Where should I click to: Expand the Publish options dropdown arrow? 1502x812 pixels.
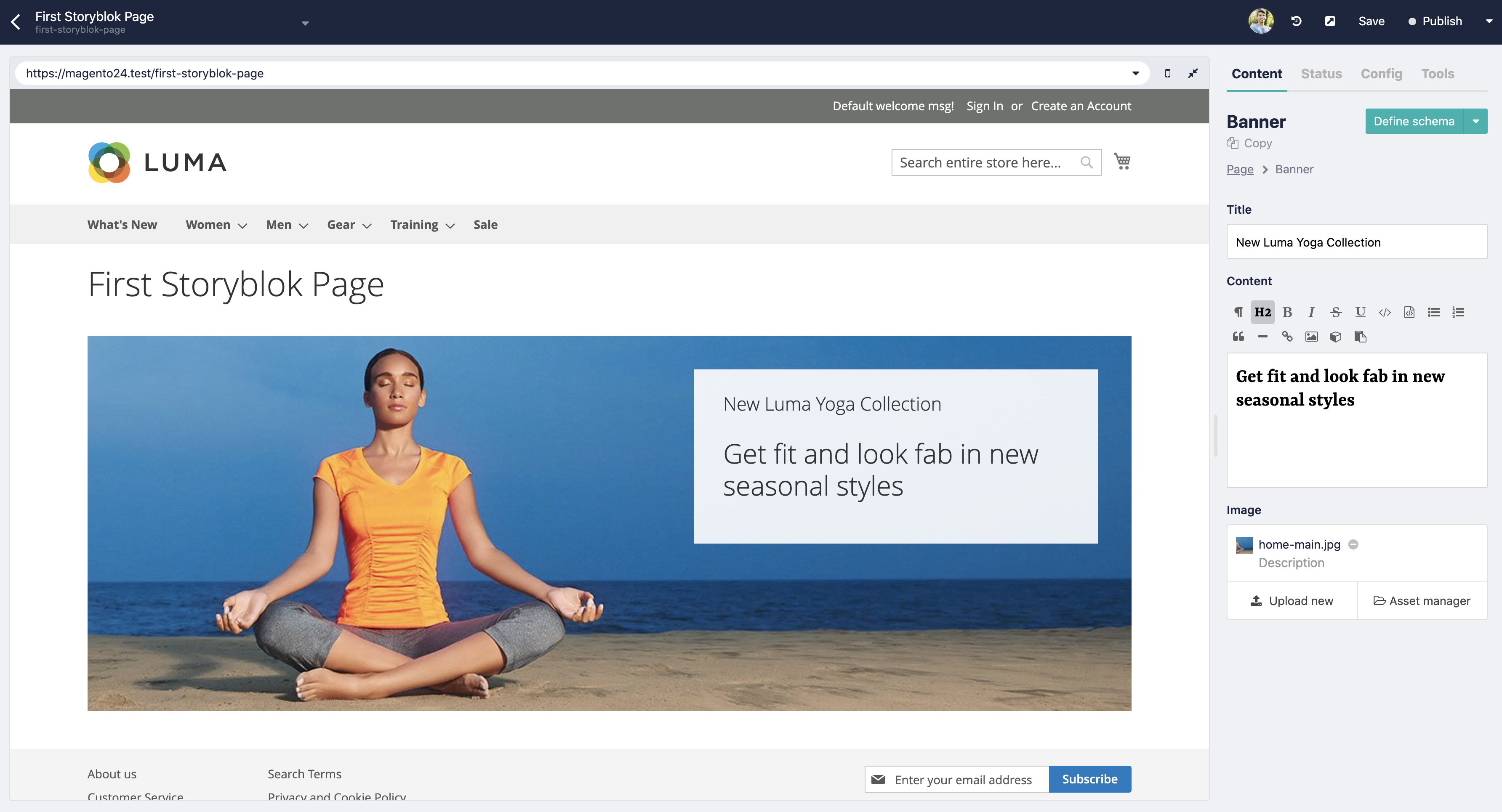[1489, 21]
